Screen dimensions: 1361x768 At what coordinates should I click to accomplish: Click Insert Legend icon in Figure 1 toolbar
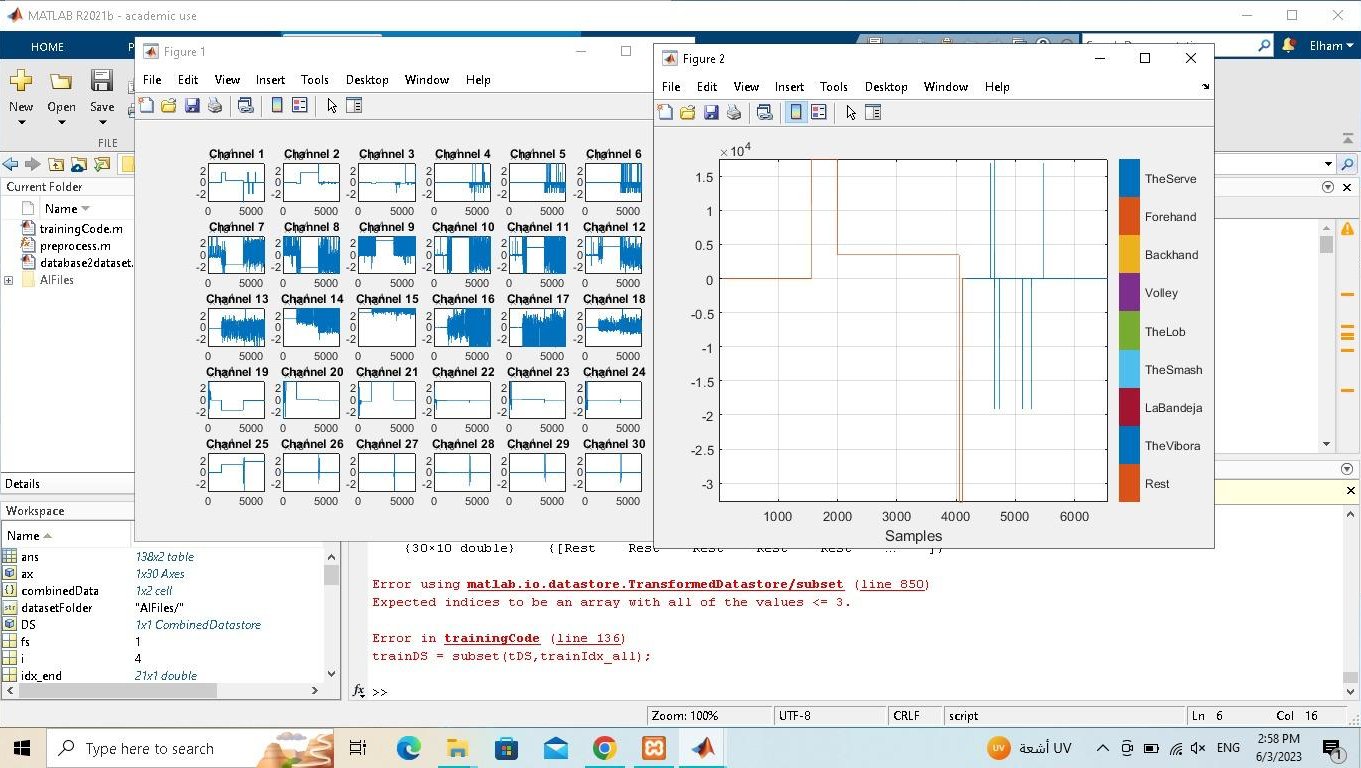click(x=299, y=106)
